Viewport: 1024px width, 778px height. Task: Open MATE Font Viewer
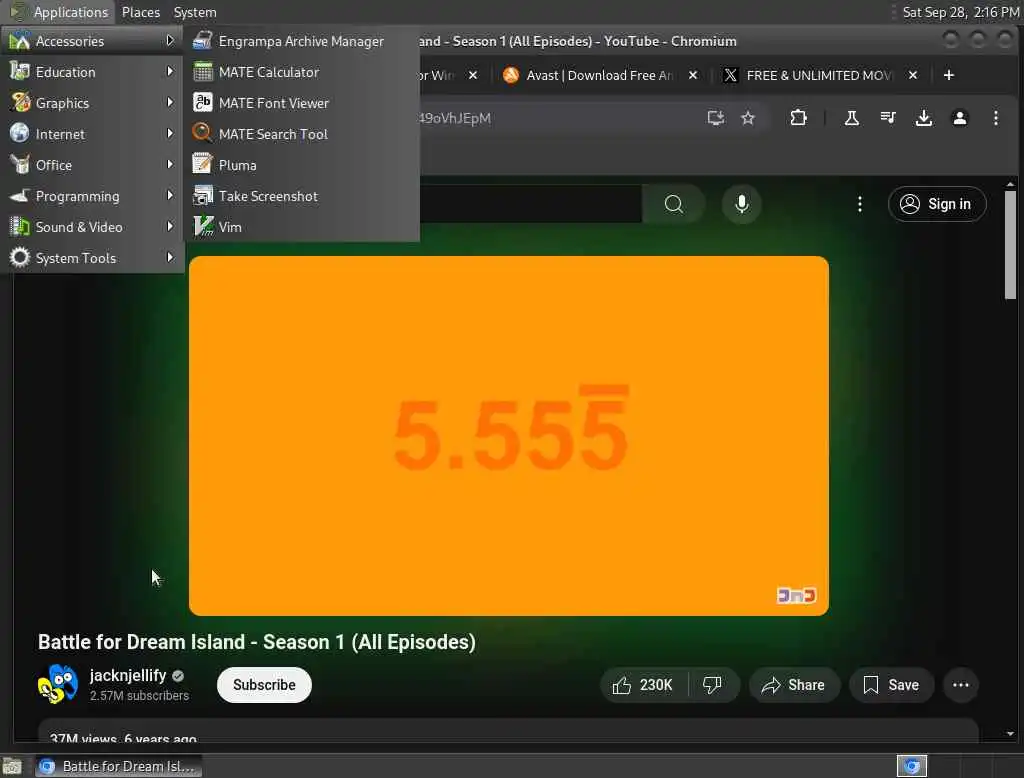tap(301, 103)
